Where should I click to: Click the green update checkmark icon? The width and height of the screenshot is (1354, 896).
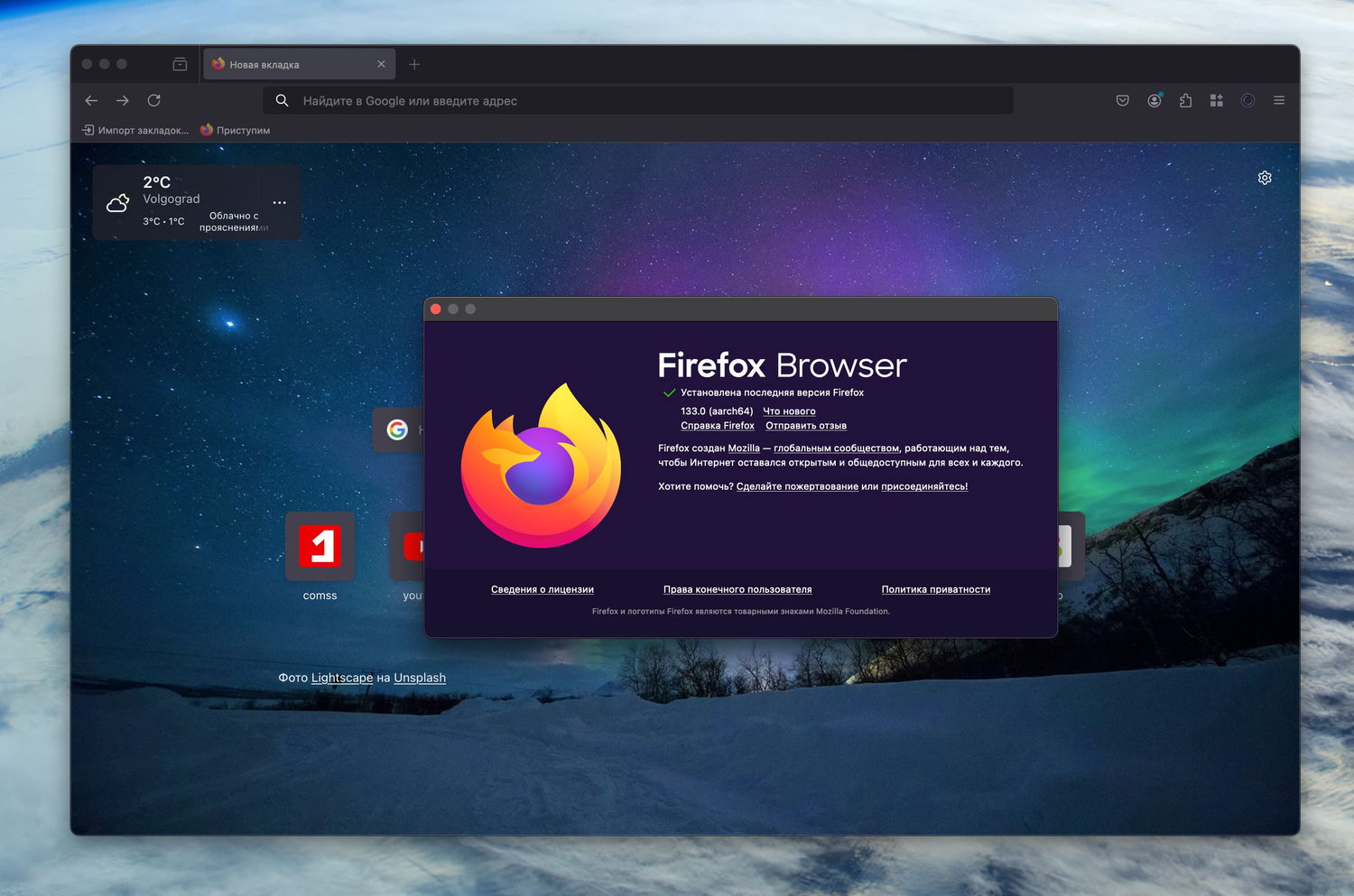pyautogui.click(x=669, y=393)
